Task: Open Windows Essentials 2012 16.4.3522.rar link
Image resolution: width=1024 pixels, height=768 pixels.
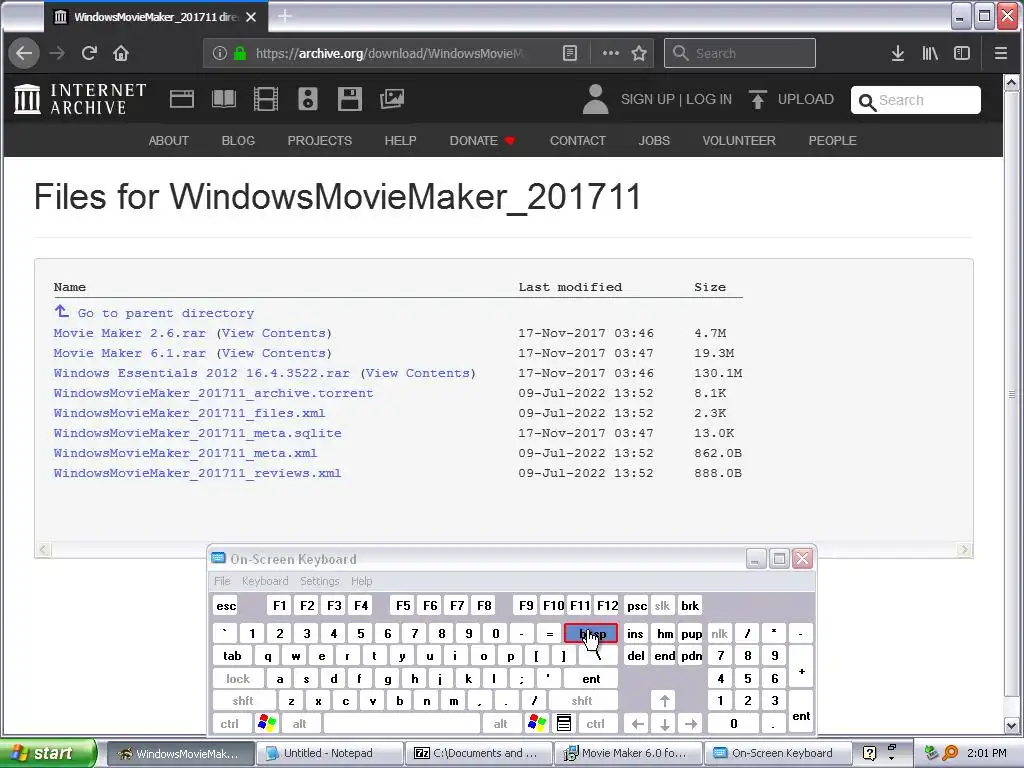Action: [201, 373]
